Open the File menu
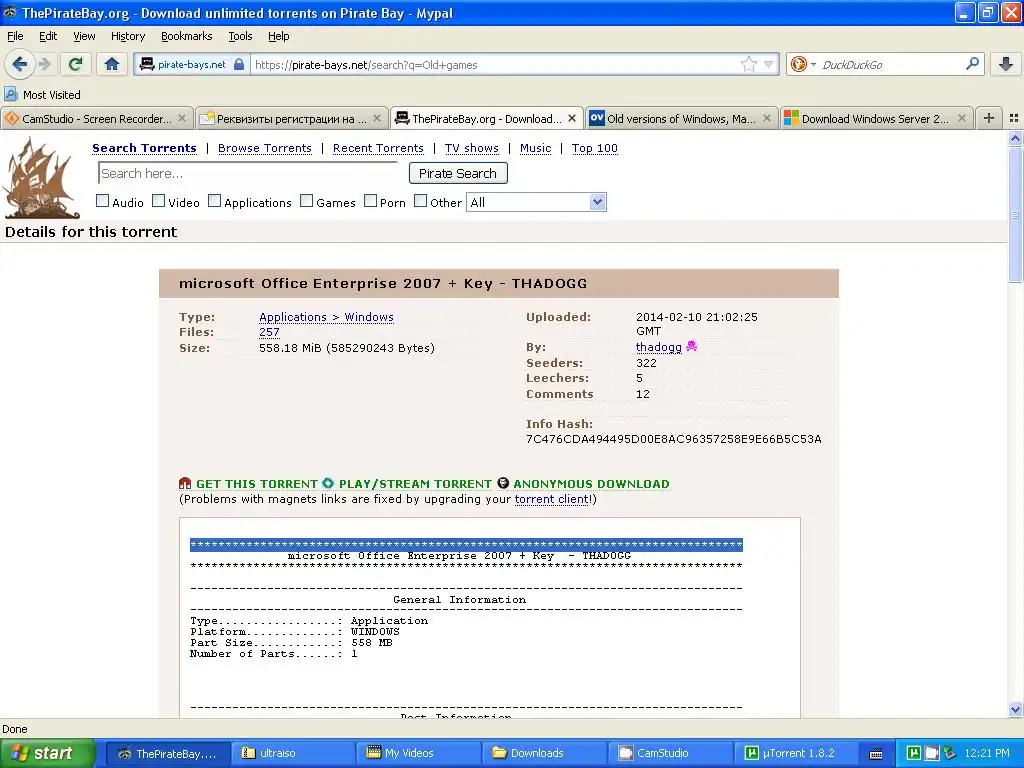Viewport: 1024px width, 768px height. (15, 36)
